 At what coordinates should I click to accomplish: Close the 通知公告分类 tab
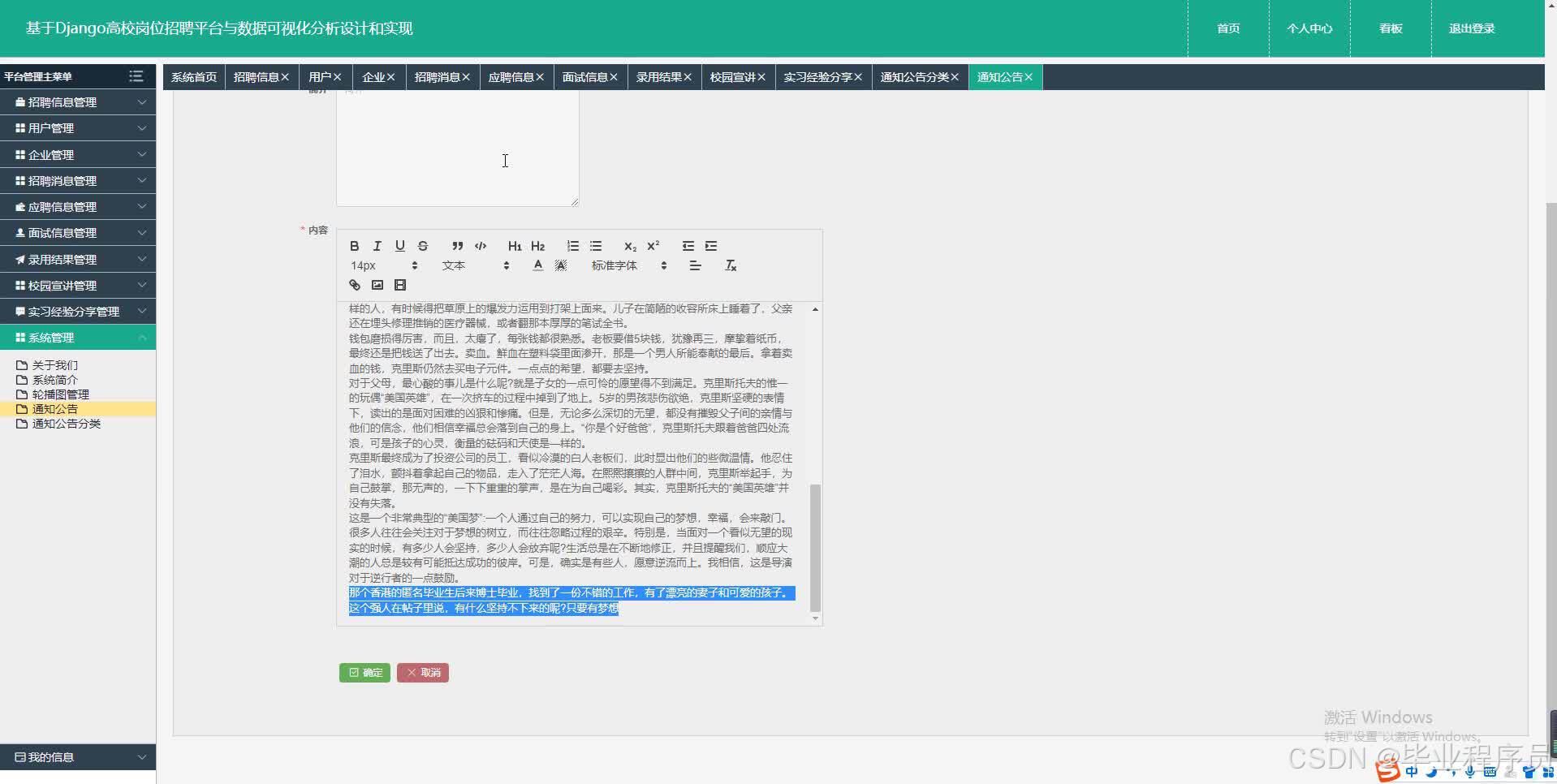(x=955, y=77)
